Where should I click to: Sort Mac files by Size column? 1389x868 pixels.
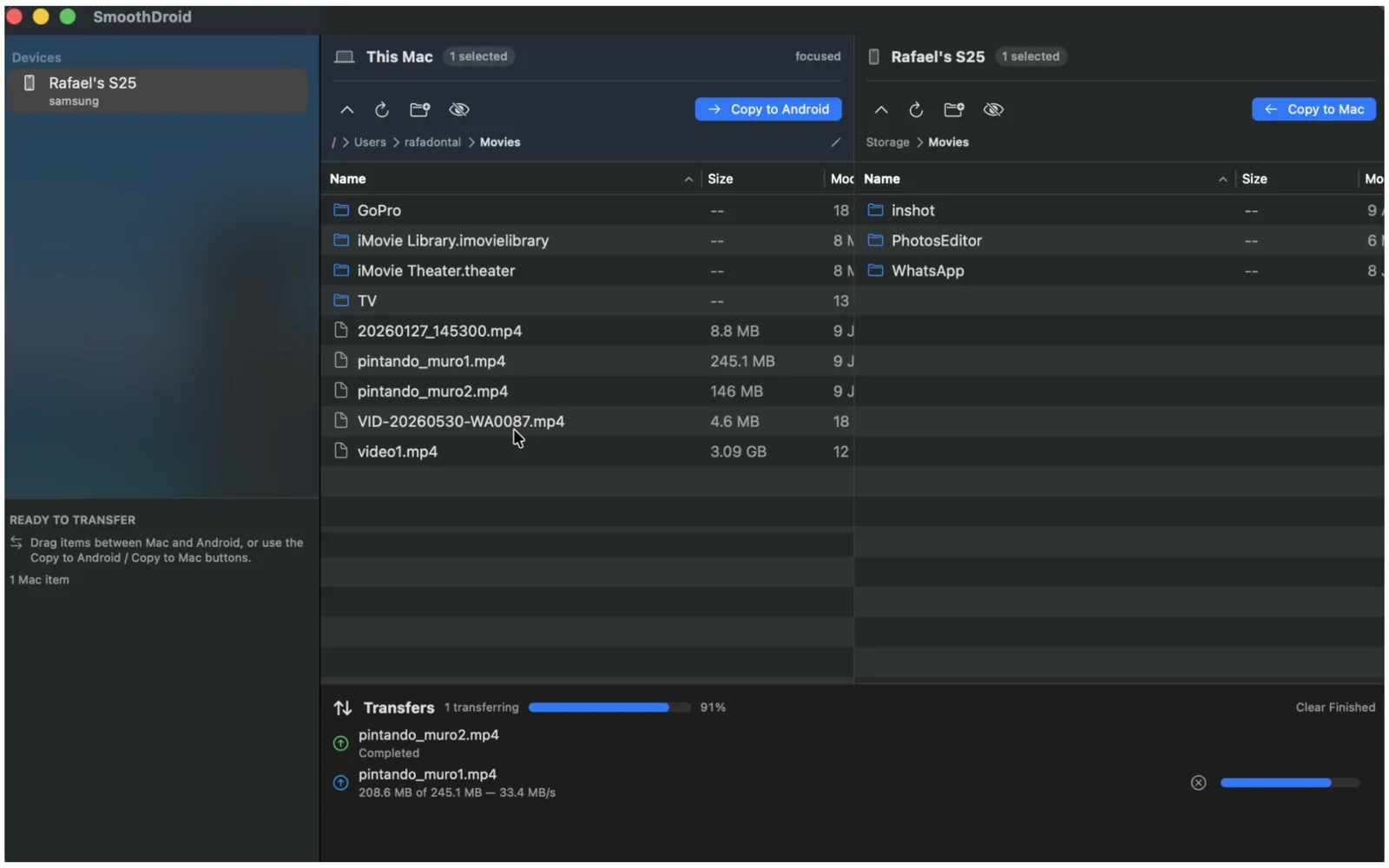click(761, 179)
